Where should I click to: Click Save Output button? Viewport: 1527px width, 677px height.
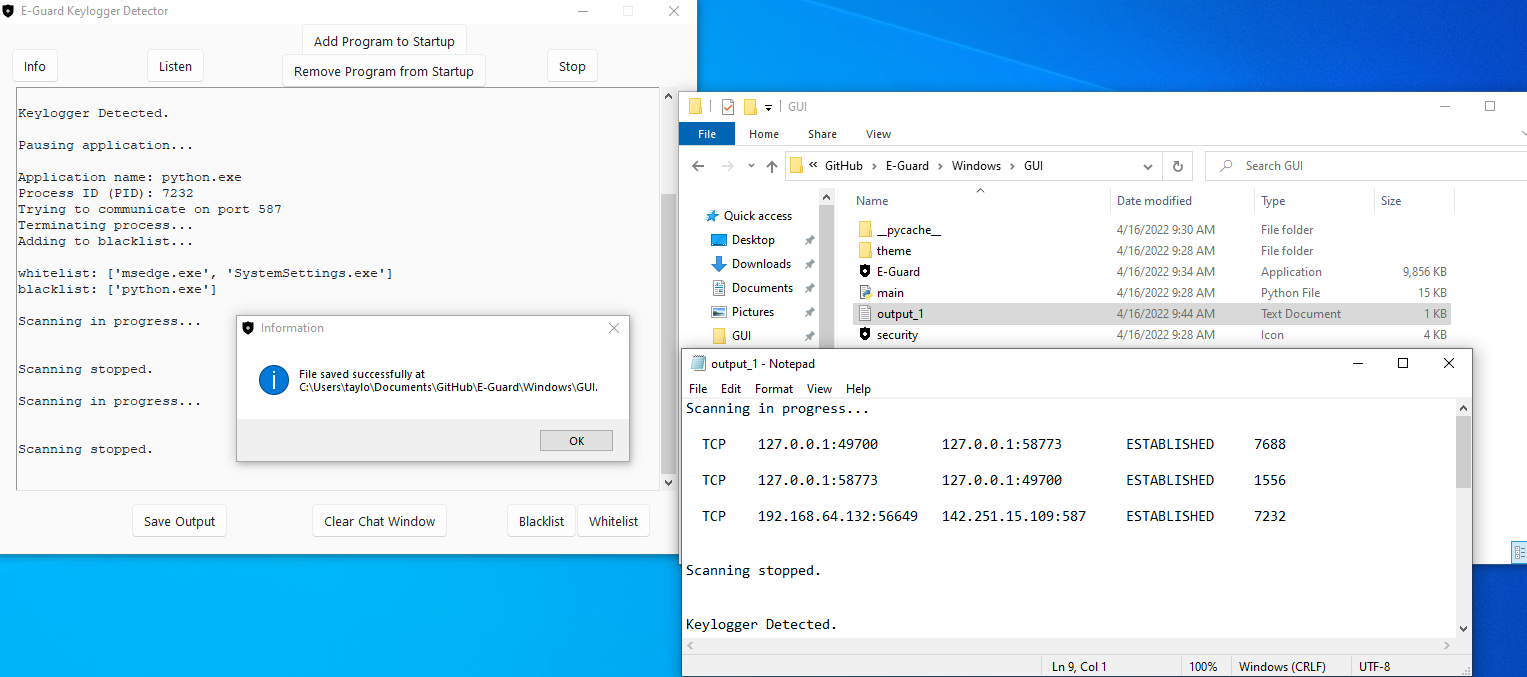(x=180, y=521)
